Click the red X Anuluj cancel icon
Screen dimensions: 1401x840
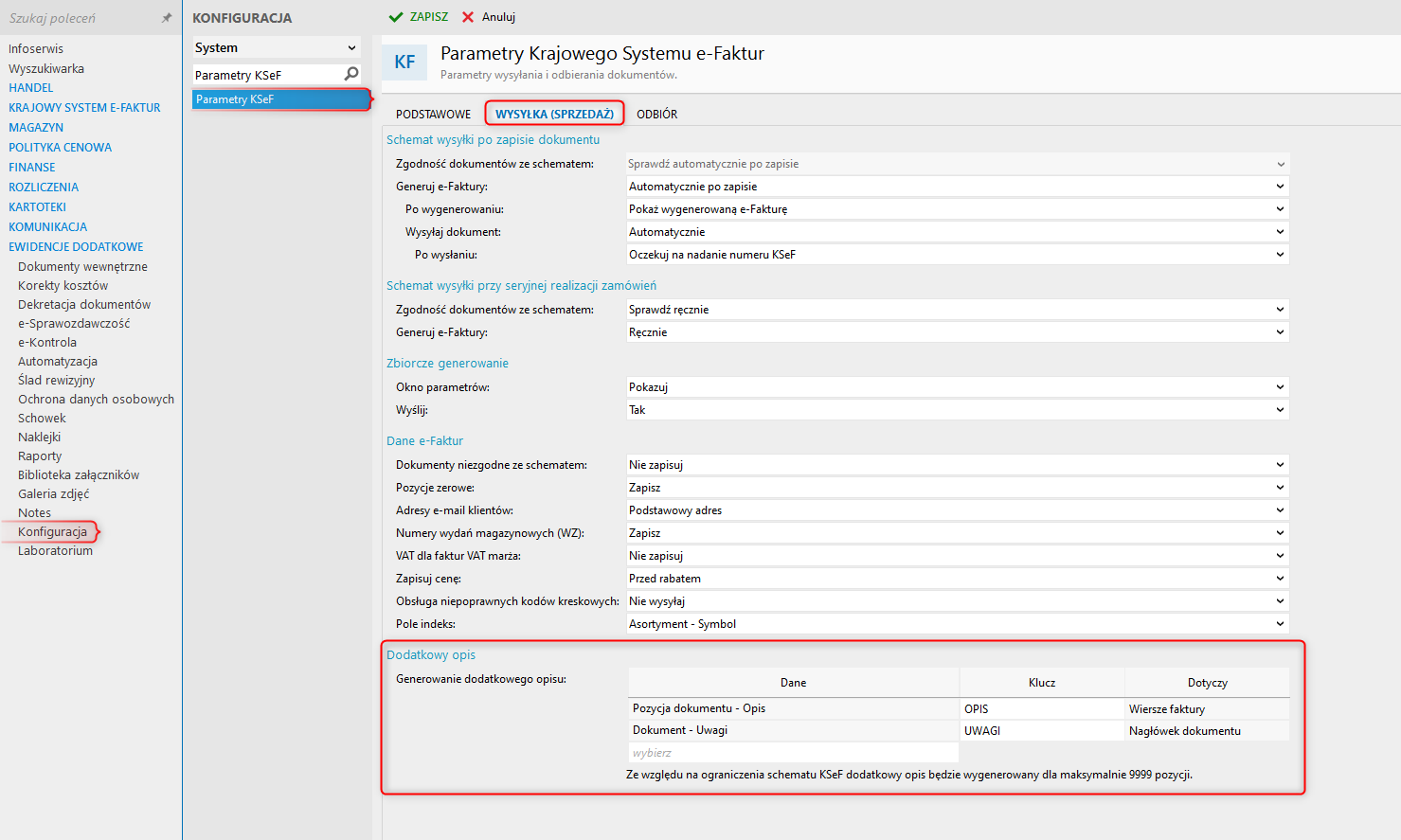coord(468,17)
